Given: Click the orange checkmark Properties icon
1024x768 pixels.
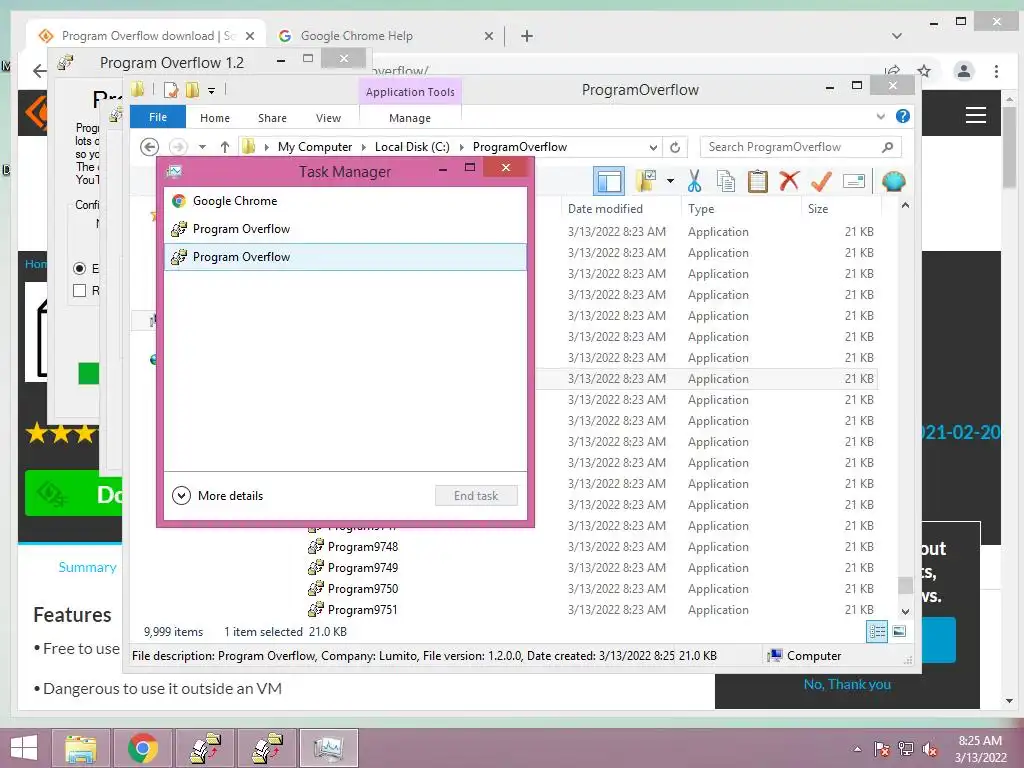Looking at the screenshot, I should click(821, 181).
